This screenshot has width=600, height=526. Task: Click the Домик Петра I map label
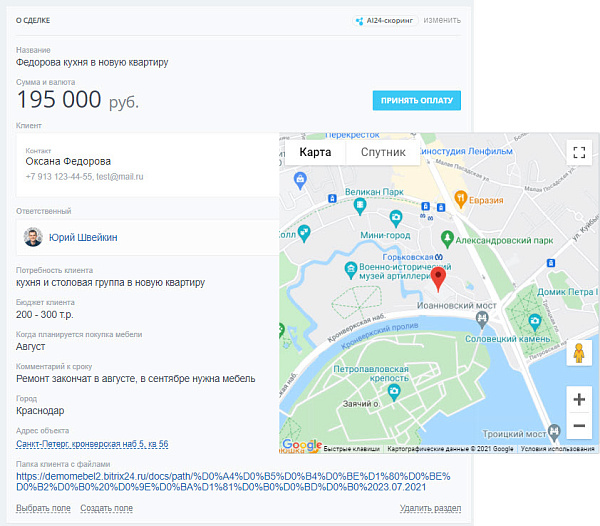(567, 292)
